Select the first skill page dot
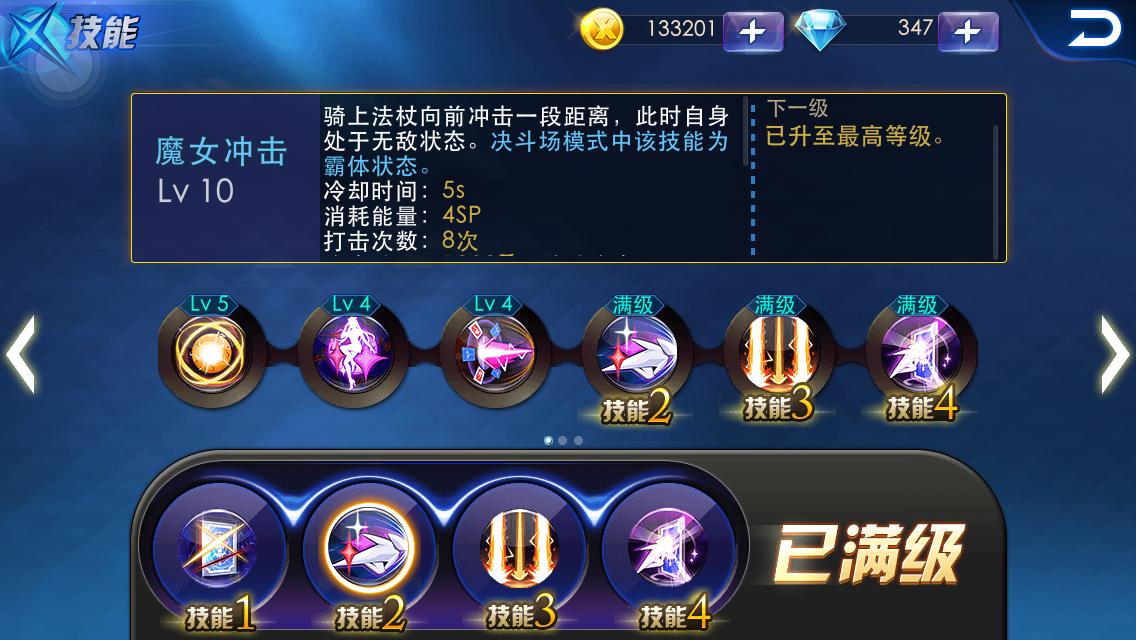The image size is (1136, 640). [548, 440]
